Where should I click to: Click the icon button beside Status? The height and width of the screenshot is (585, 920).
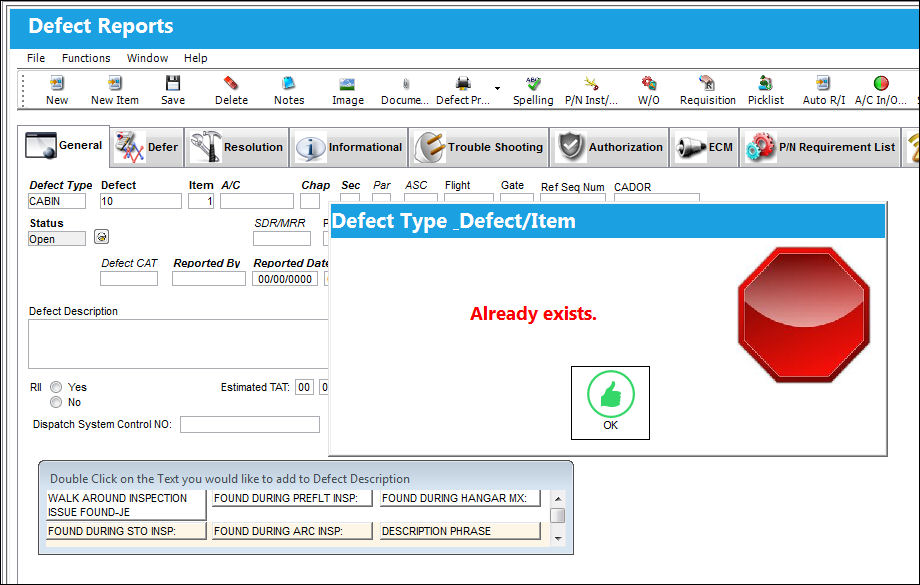(102, 237)
